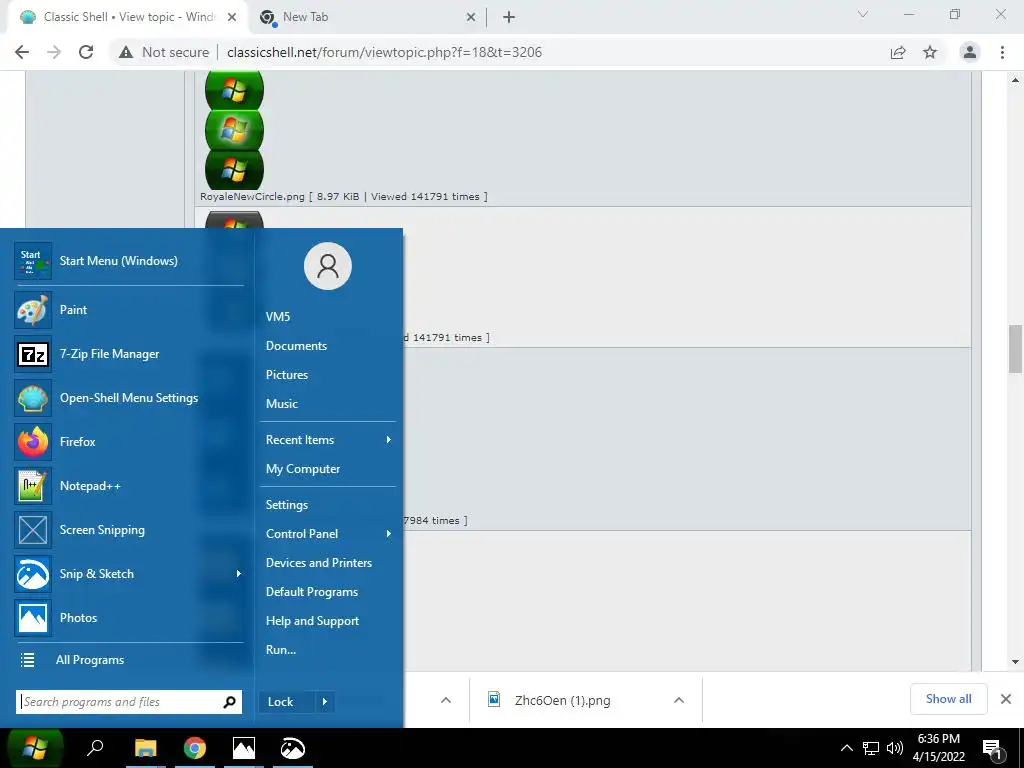
Task: Click the Not secure warning icon
Action: (x=126, y=52)
